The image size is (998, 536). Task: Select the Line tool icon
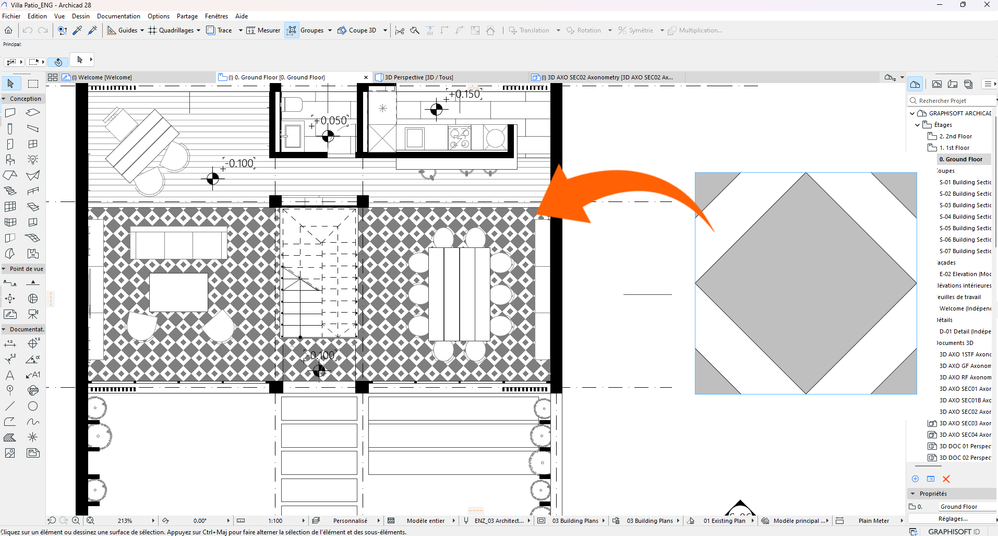tap(10, 406)
